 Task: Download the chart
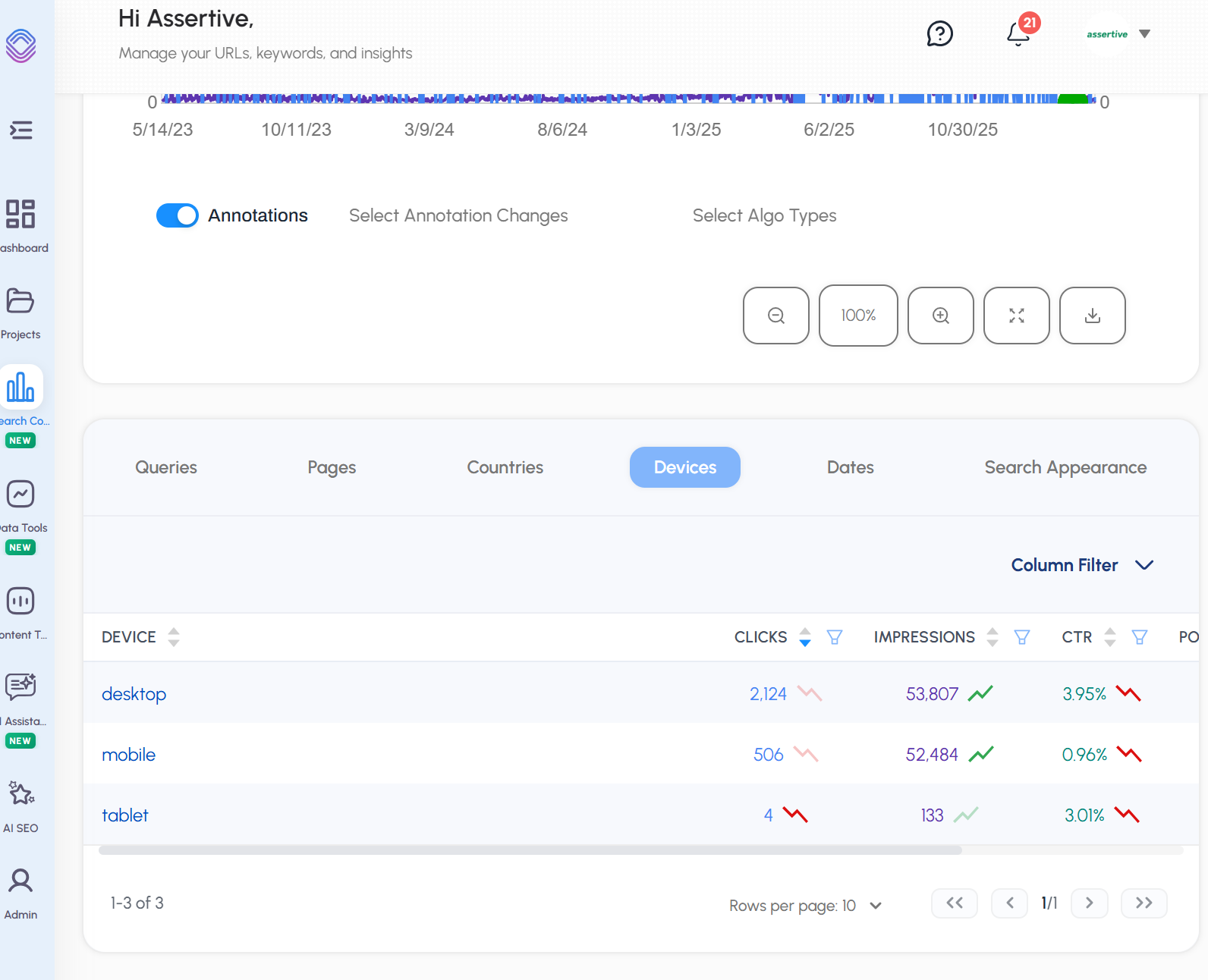[1092, 316]
